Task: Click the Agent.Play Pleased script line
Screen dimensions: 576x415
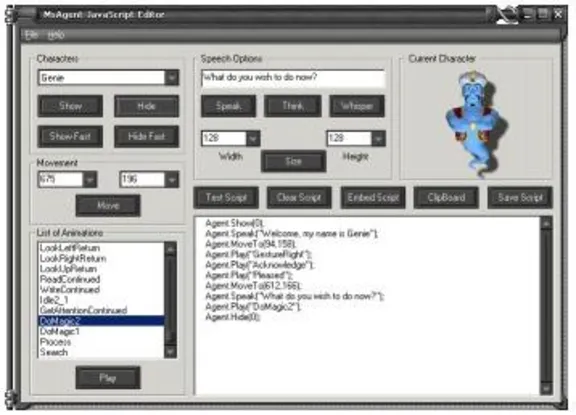Action: [x=249, y=275]
